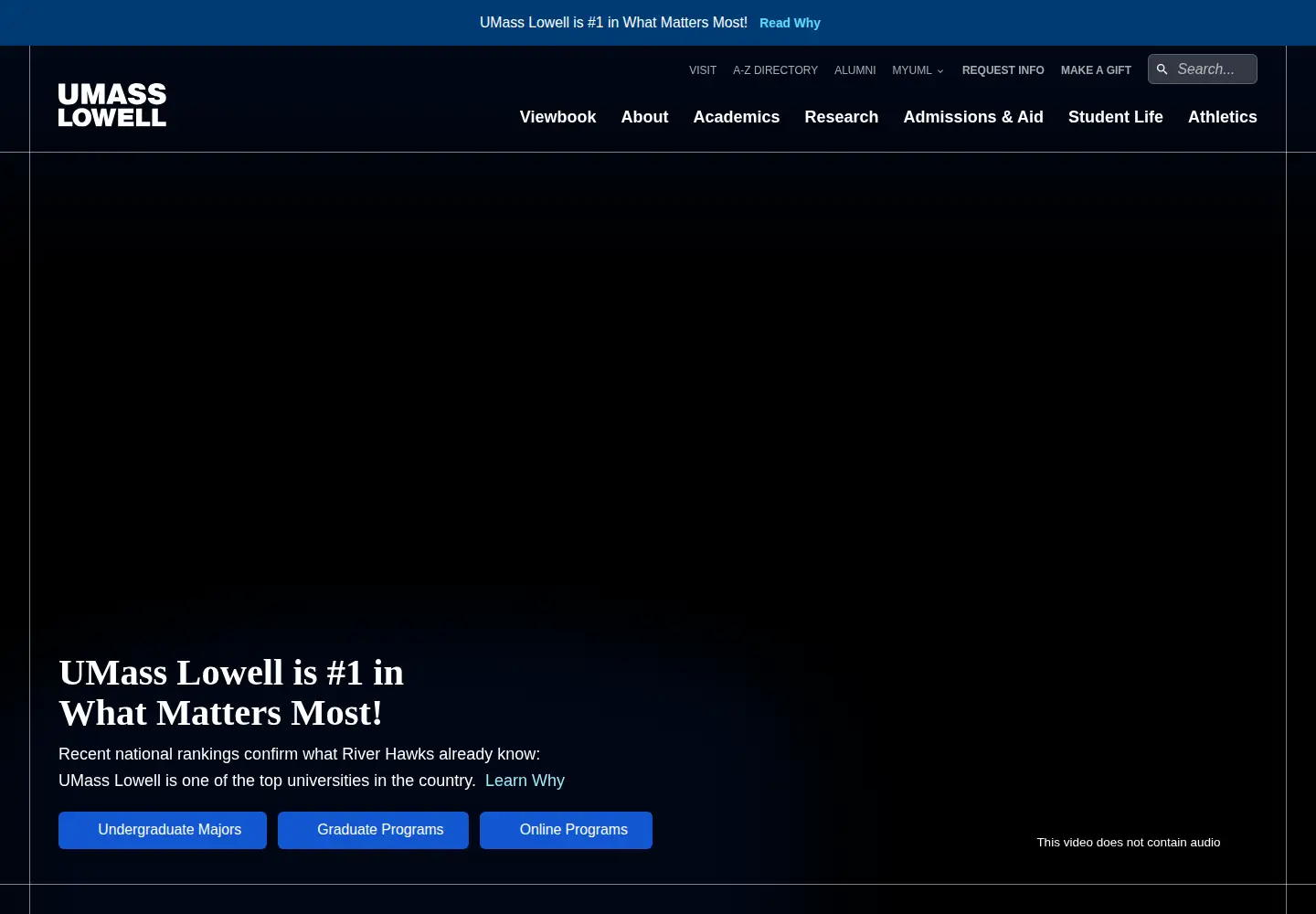Open the A-Z Directory link
This screenshot has width=1316, height=914.
(x=775, y=70)
